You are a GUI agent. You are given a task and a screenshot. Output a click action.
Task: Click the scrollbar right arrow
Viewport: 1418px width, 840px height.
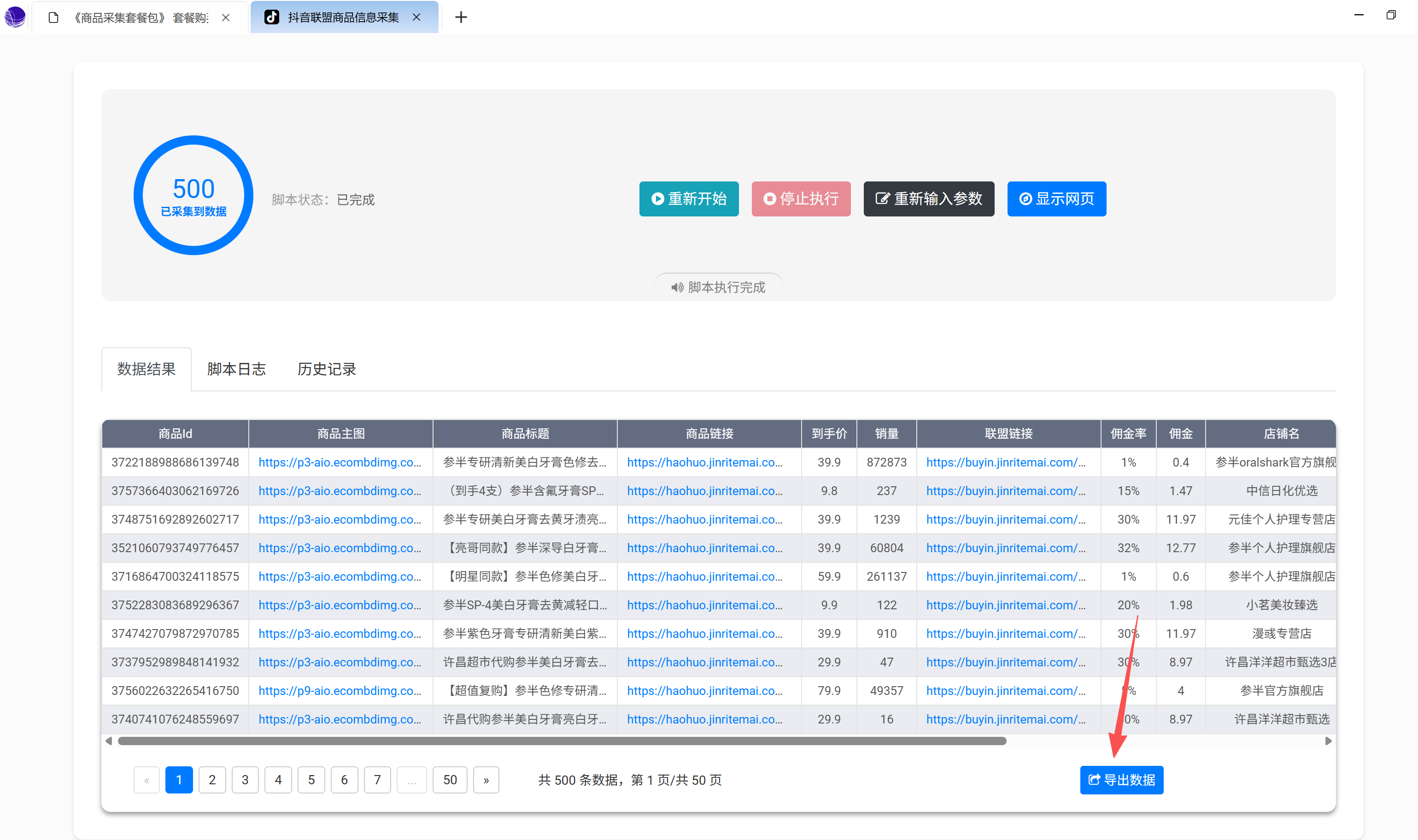(1328, 741)
